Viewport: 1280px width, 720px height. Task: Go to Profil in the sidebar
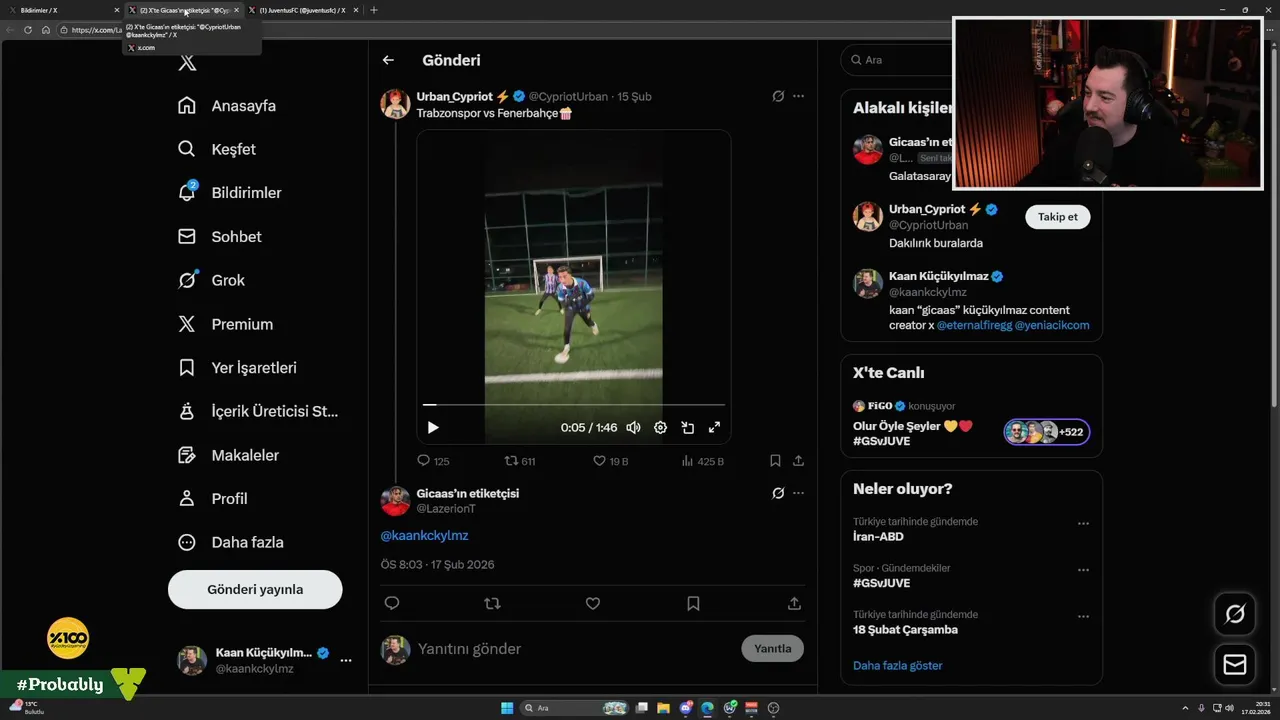(x=212, y=498)
